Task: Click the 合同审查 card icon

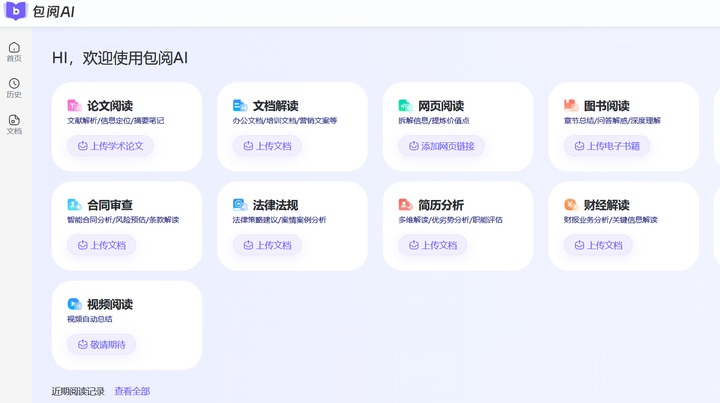Action: (x=74, y=205)
